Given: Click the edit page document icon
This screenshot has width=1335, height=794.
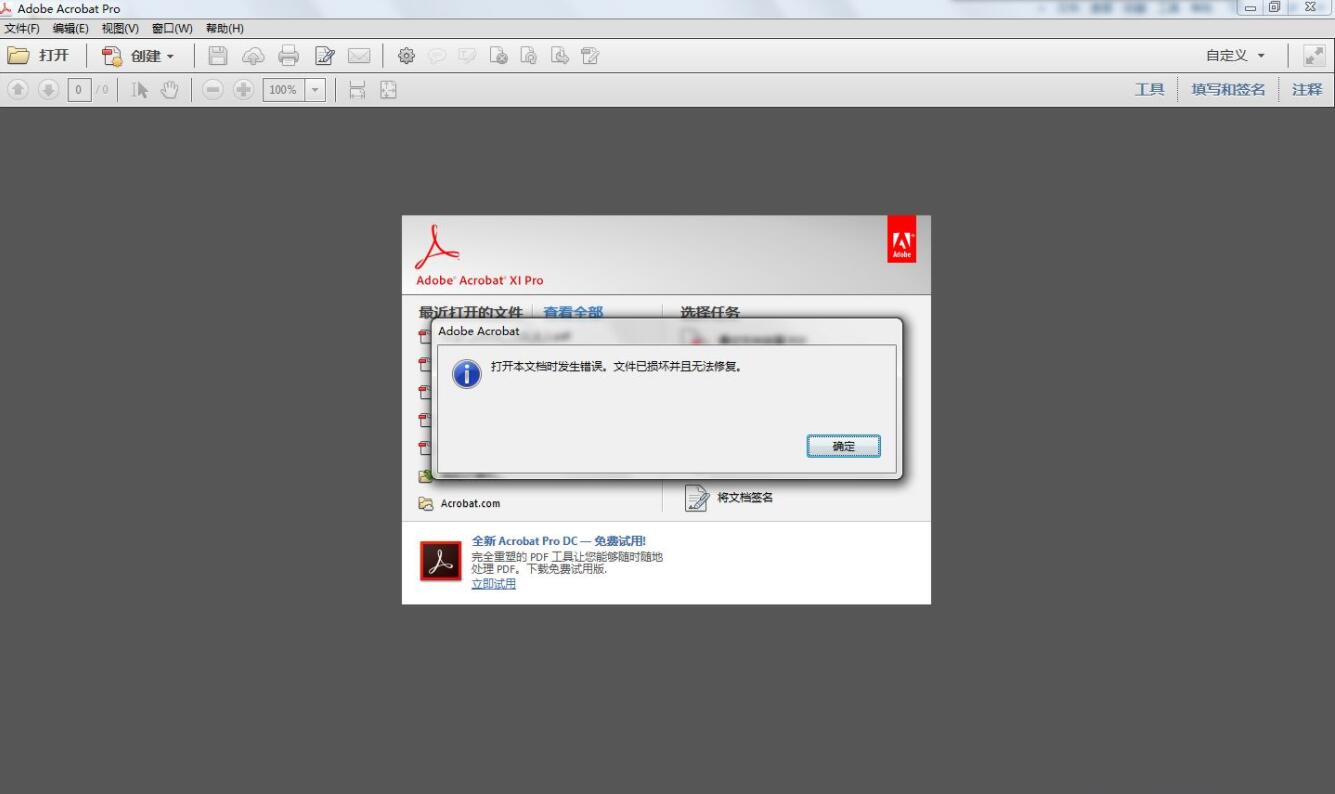Looking at the screenshot, I should click(590, 56).
